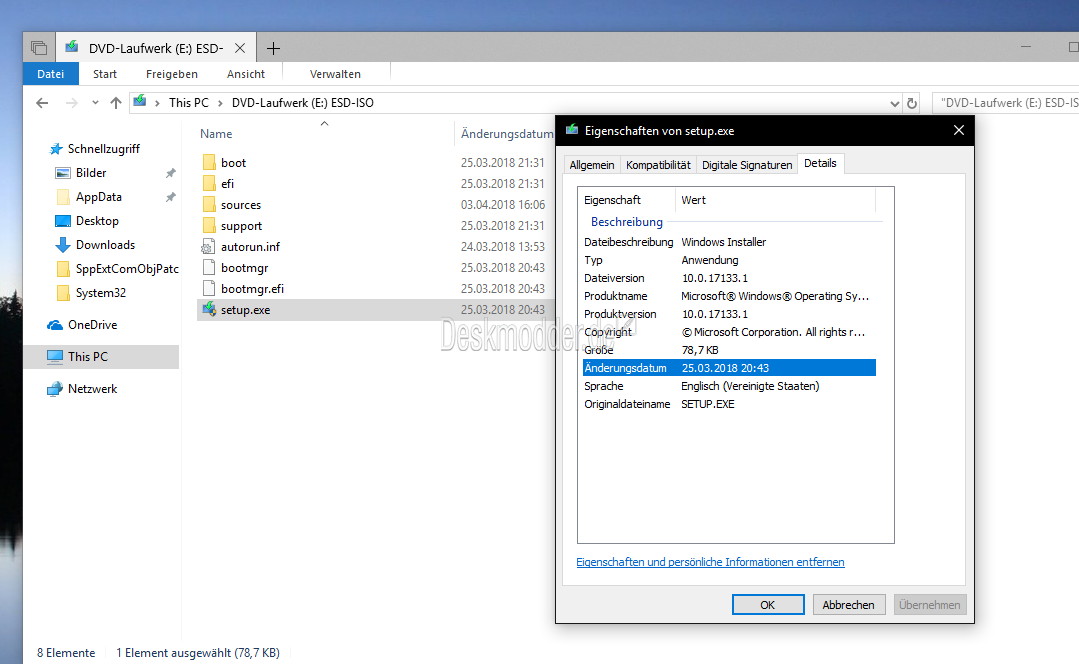The height and width of the screenshot is (664, 1079).
Task: Select Schnellzugriff in the navigation pane
Action: point(103,149)
